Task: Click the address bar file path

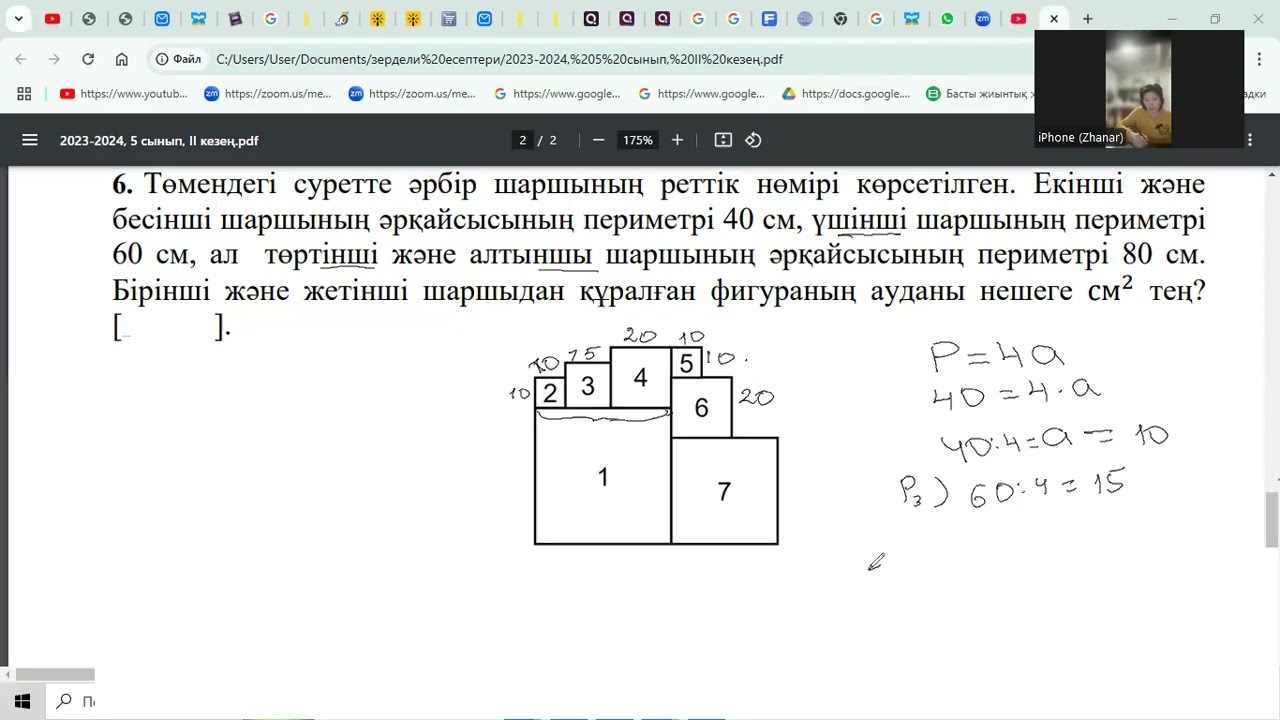Action: [499, 59]
